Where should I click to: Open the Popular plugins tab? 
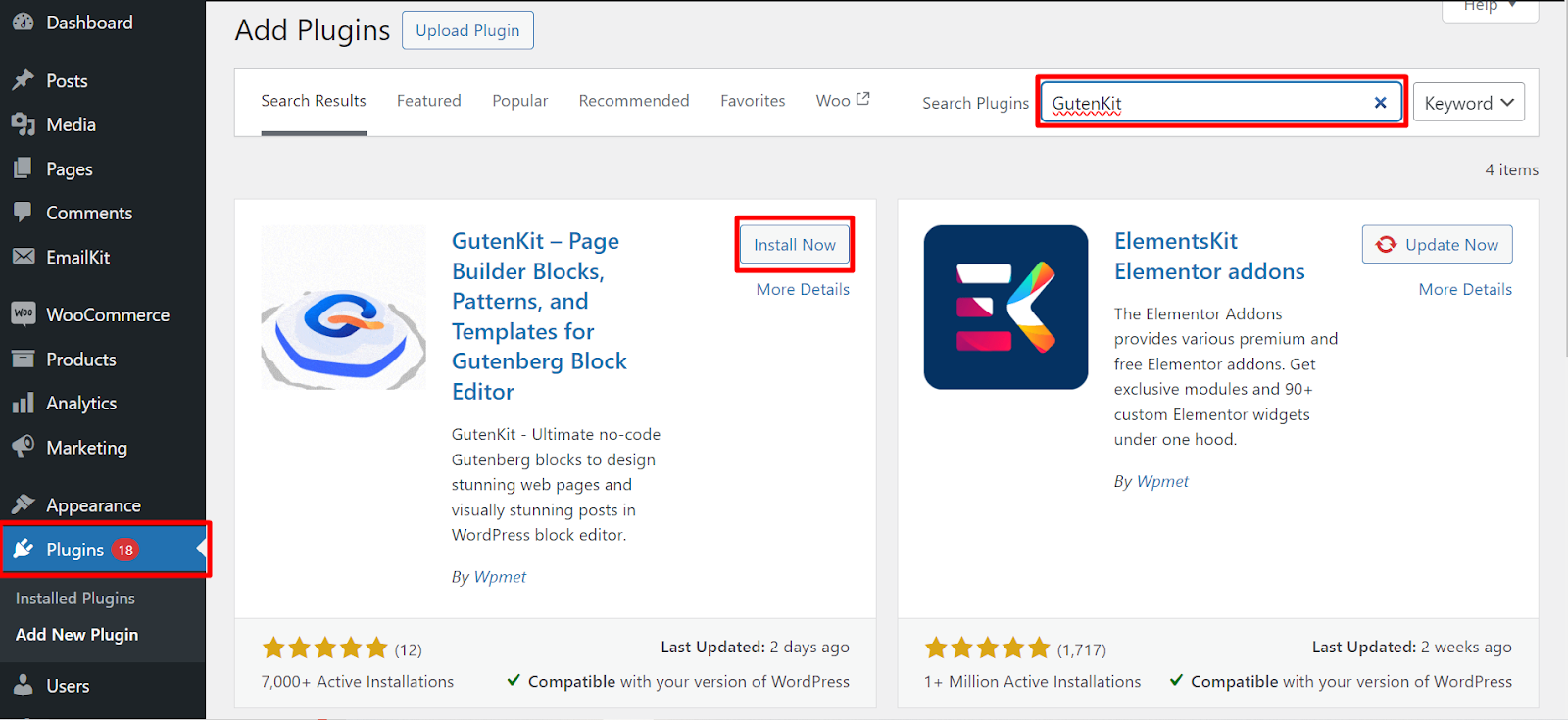[x=519, y=101]
